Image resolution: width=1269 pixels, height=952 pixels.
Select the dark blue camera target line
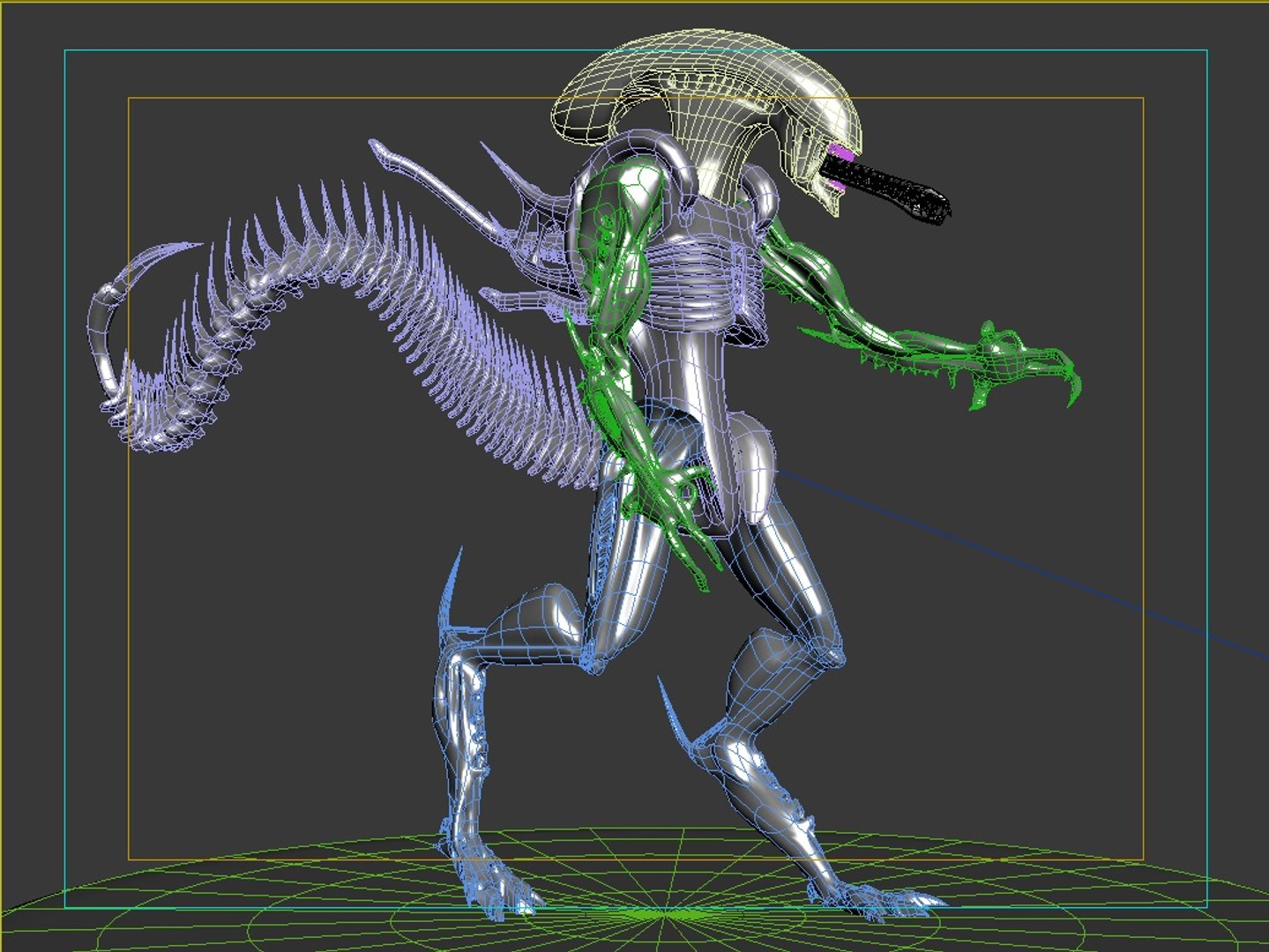[1023, 563]
